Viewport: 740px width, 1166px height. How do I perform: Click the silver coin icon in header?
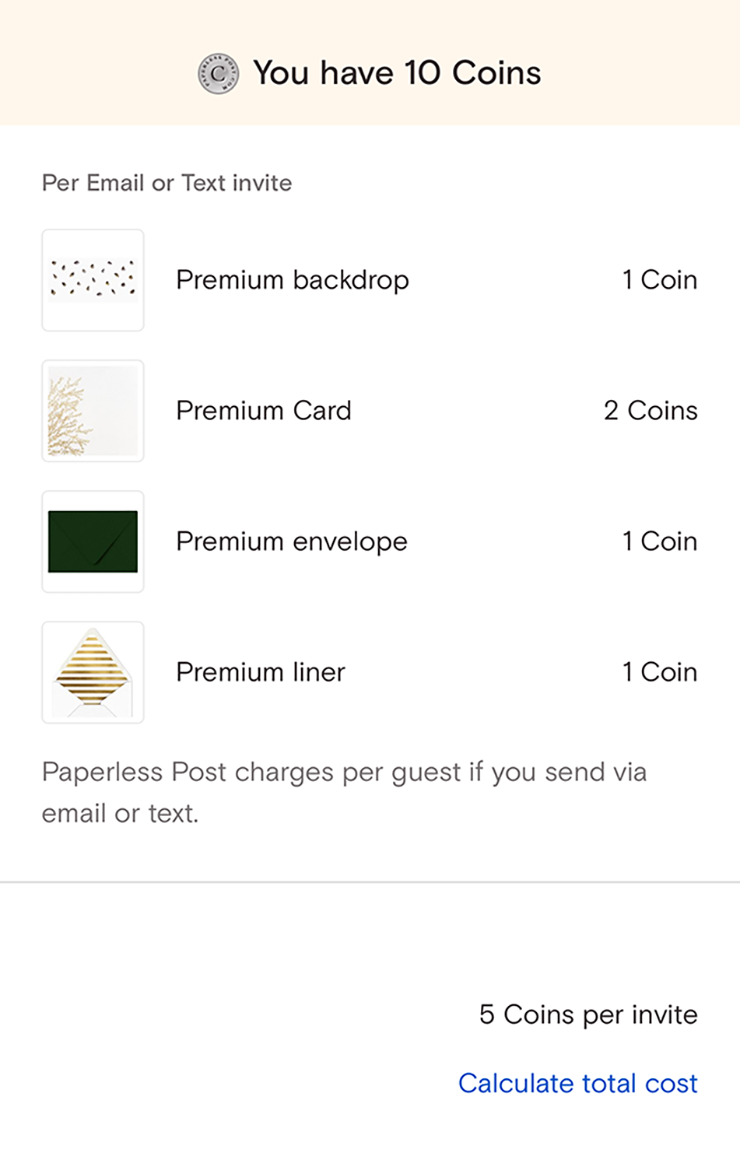(x=218, y=73)
